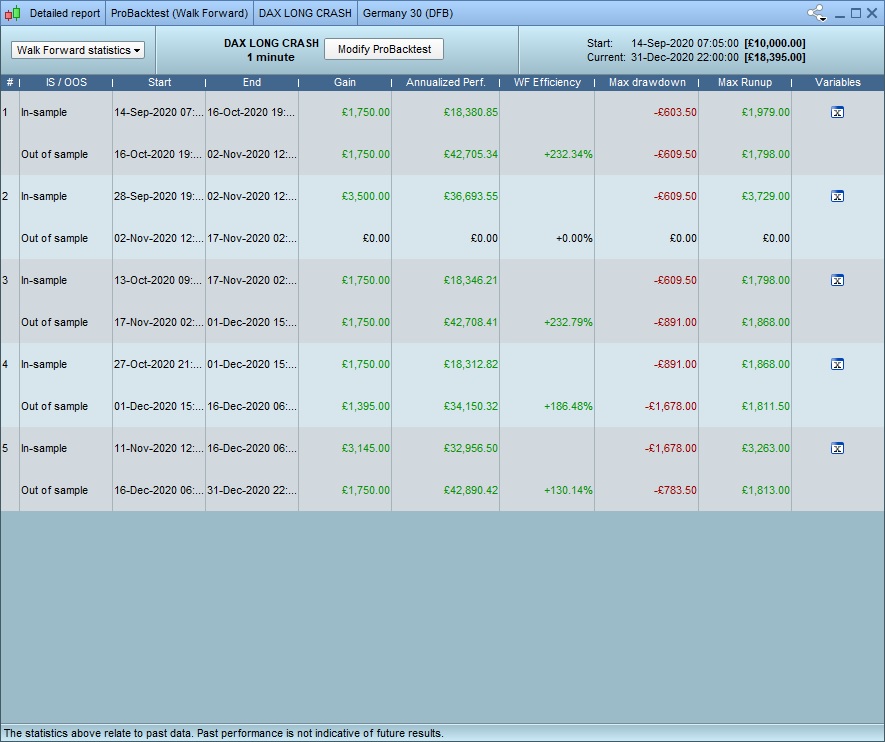
Task: Click WF Efficiency value +232.79%
Action: (x=568, y=322)
